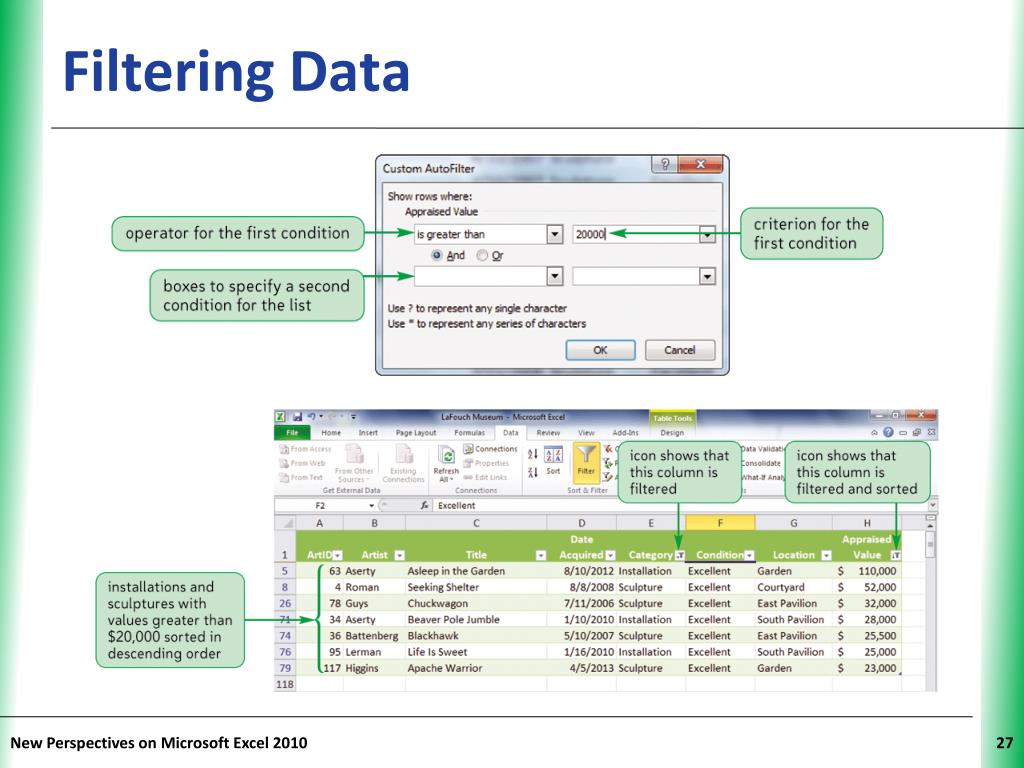The image size is (1024, 768).
Task: Close the Custom AutoFilter dialog
Action: (701, 164)
